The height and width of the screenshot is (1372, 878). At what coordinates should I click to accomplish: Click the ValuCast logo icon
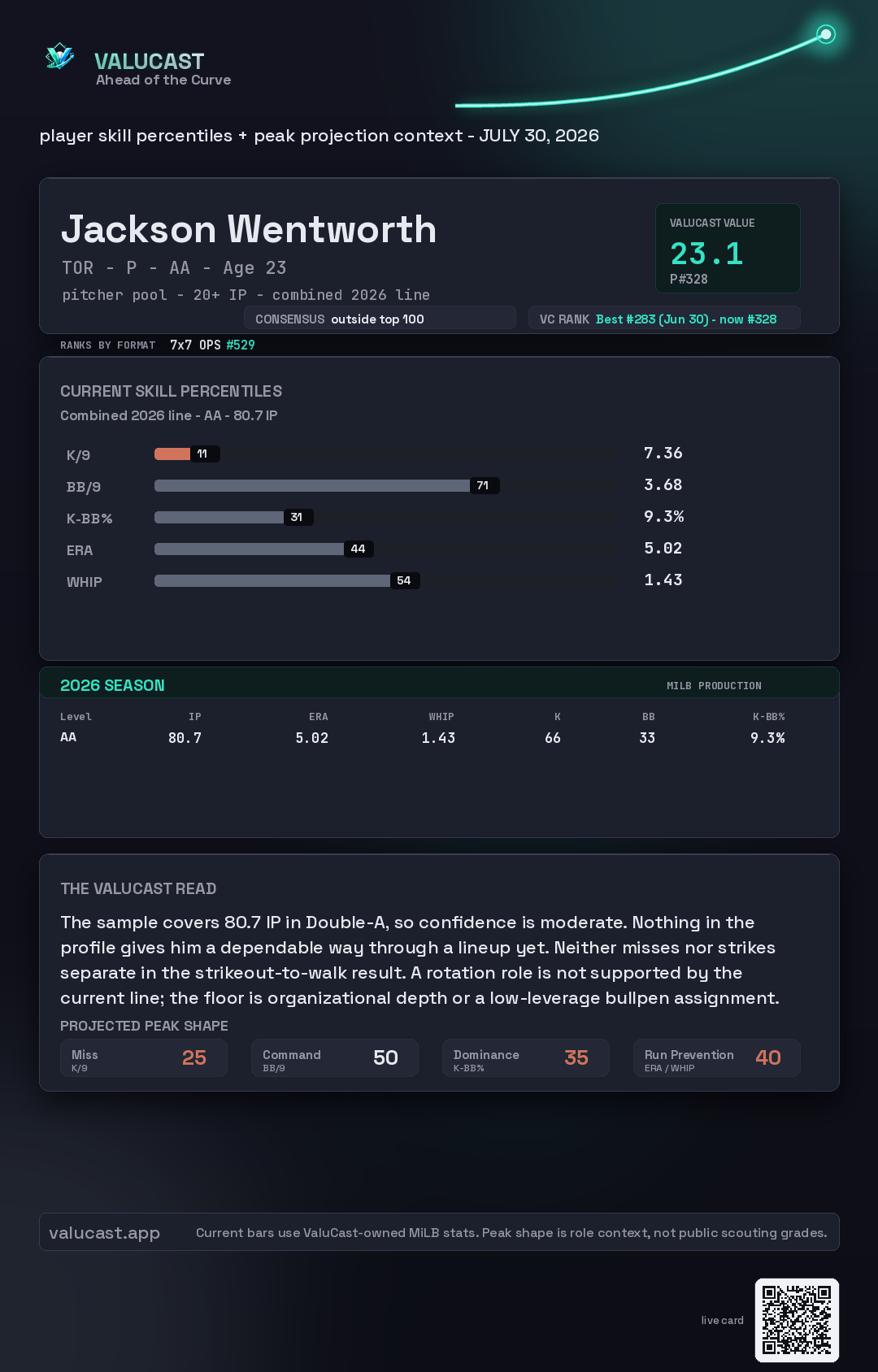[x=59, y=57]
